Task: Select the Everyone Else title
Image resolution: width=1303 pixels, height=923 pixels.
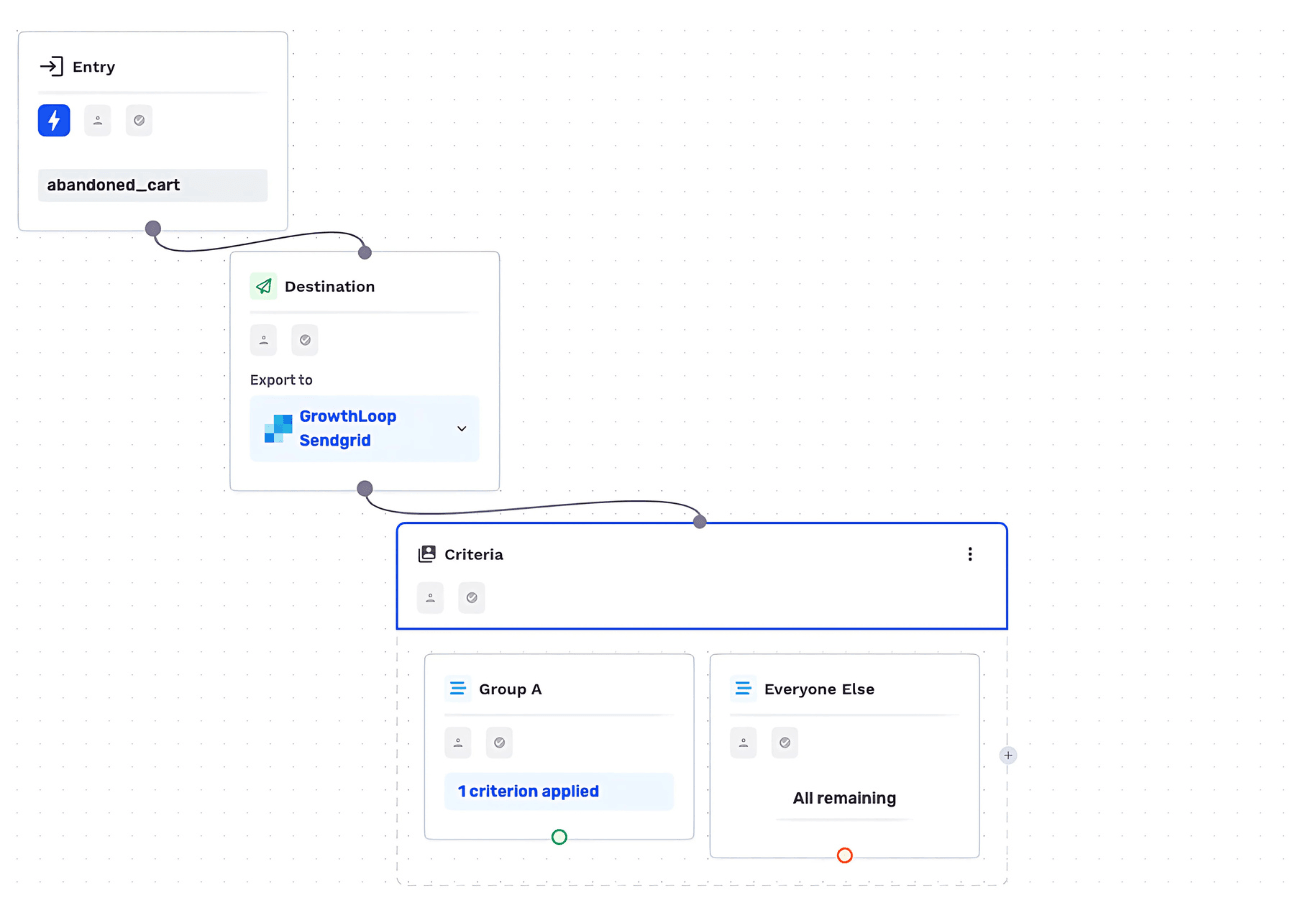Action: (x=819, y=689)
